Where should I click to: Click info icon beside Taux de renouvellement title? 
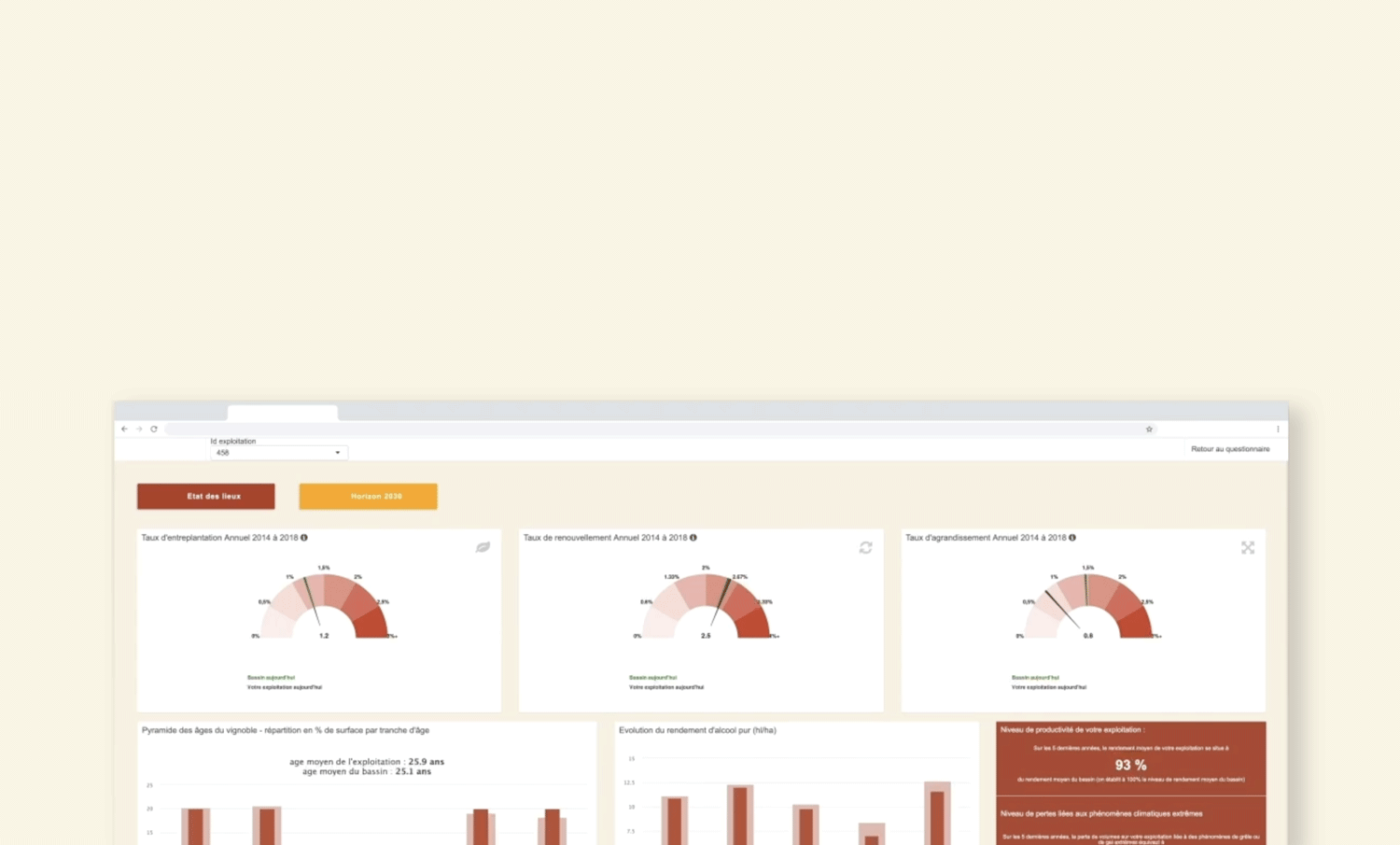693,538
